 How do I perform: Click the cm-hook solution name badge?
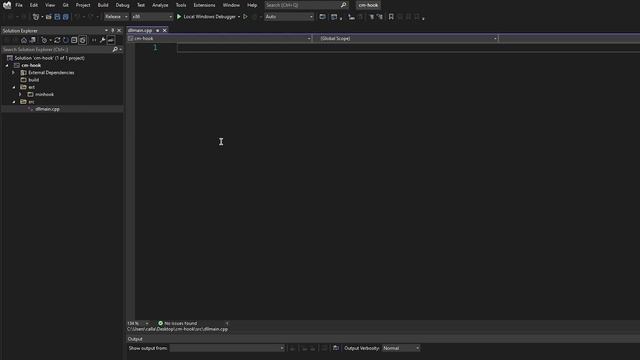tap(368, 5)
